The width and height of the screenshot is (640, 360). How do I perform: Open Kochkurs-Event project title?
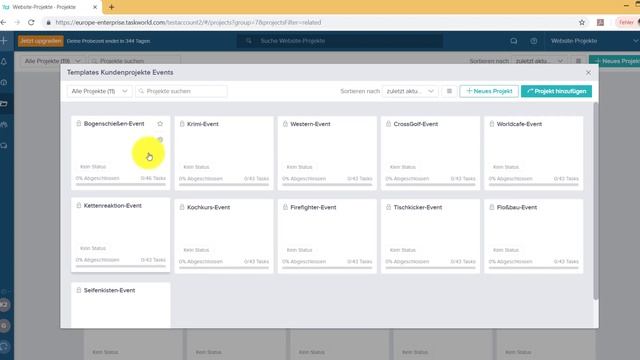pyautogui.click(x=208, y=207)
